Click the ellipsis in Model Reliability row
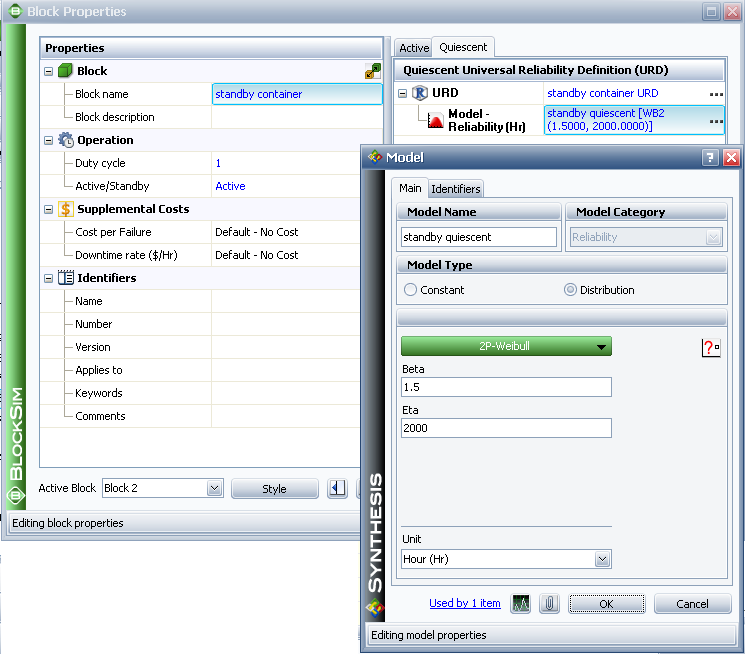Screen dimensions: 745x654 716,120
